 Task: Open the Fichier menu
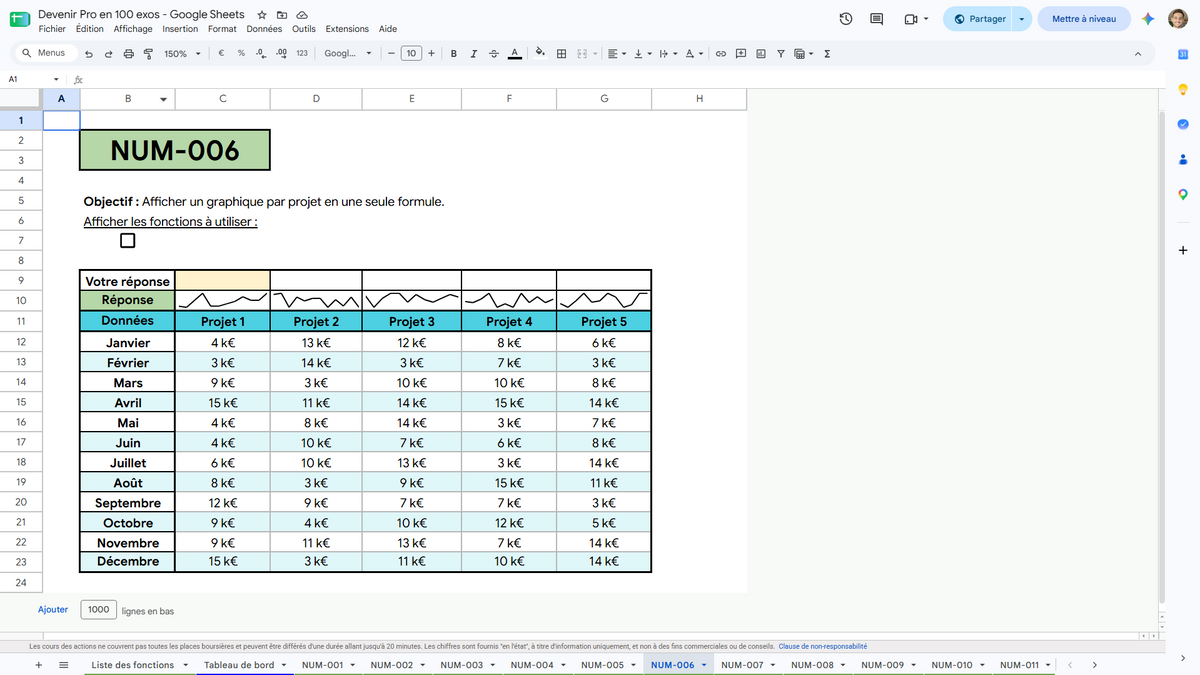pos(52,29)
